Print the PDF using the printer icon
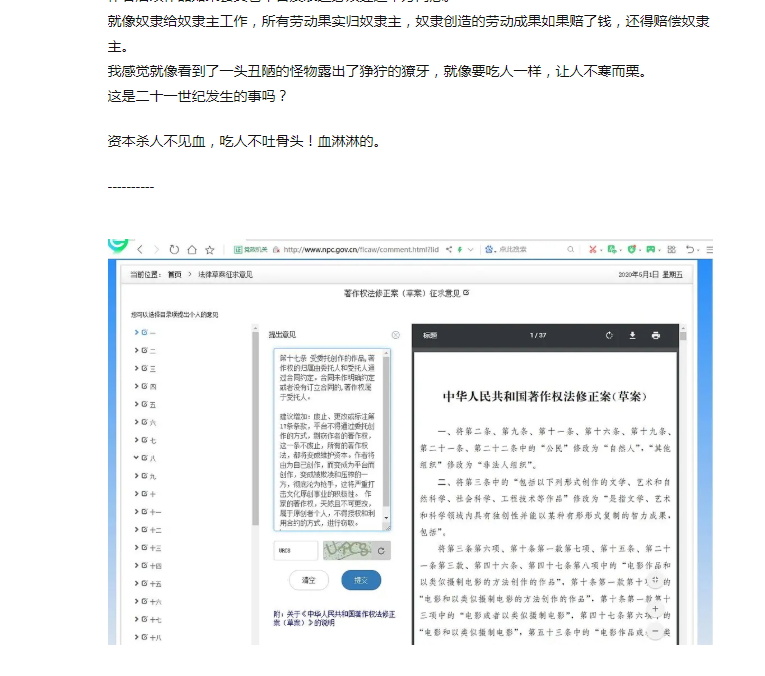This screenshot has width=765, height=676. point(656,335)
